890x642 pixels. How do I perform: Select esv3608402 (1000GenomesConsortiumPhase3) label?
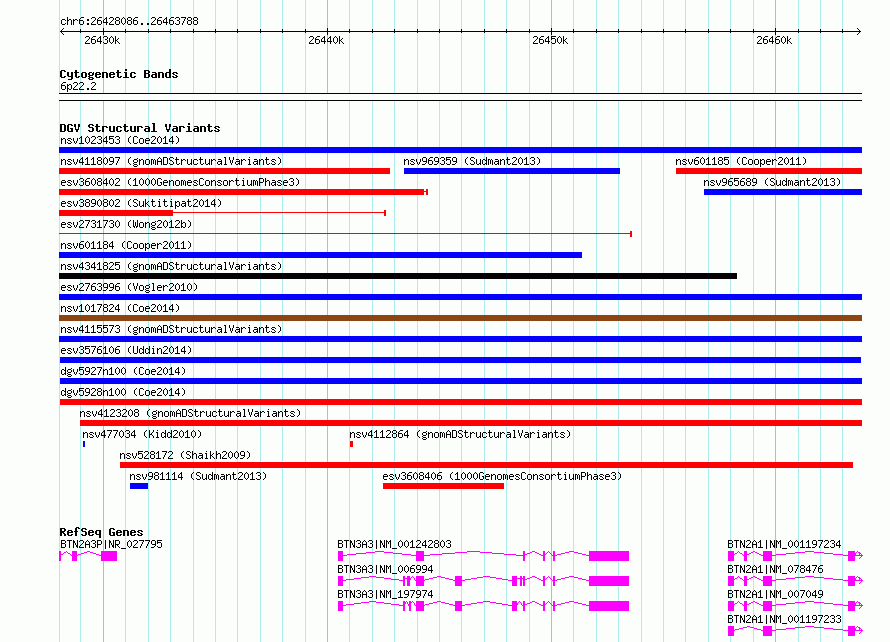tap(180, 182)
